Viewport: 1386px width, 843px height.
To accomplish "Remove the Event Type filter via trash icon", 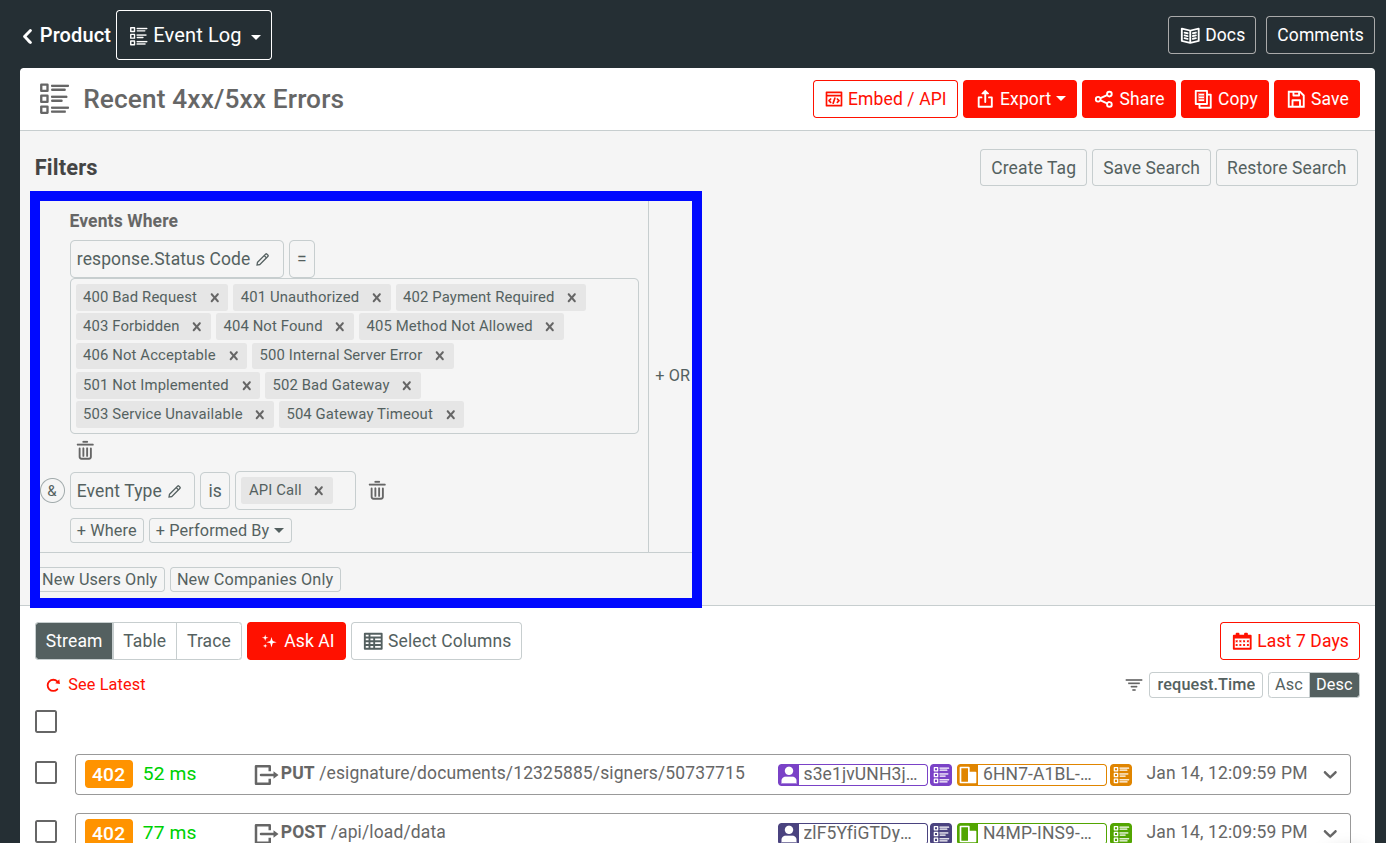I will (377, 489).
